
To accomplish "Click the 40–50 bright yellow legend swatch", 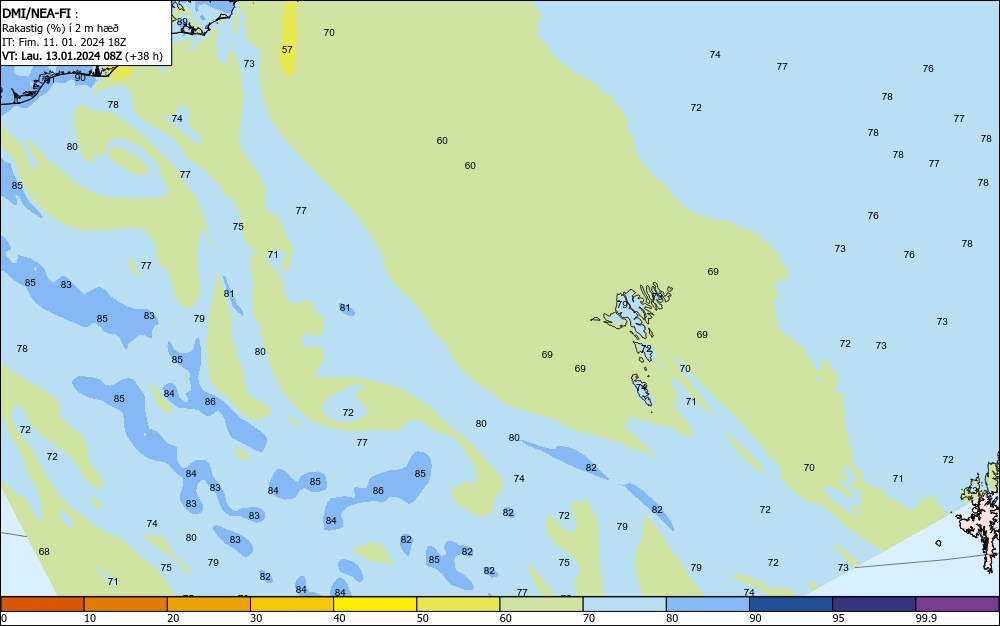I will (375, 604).
